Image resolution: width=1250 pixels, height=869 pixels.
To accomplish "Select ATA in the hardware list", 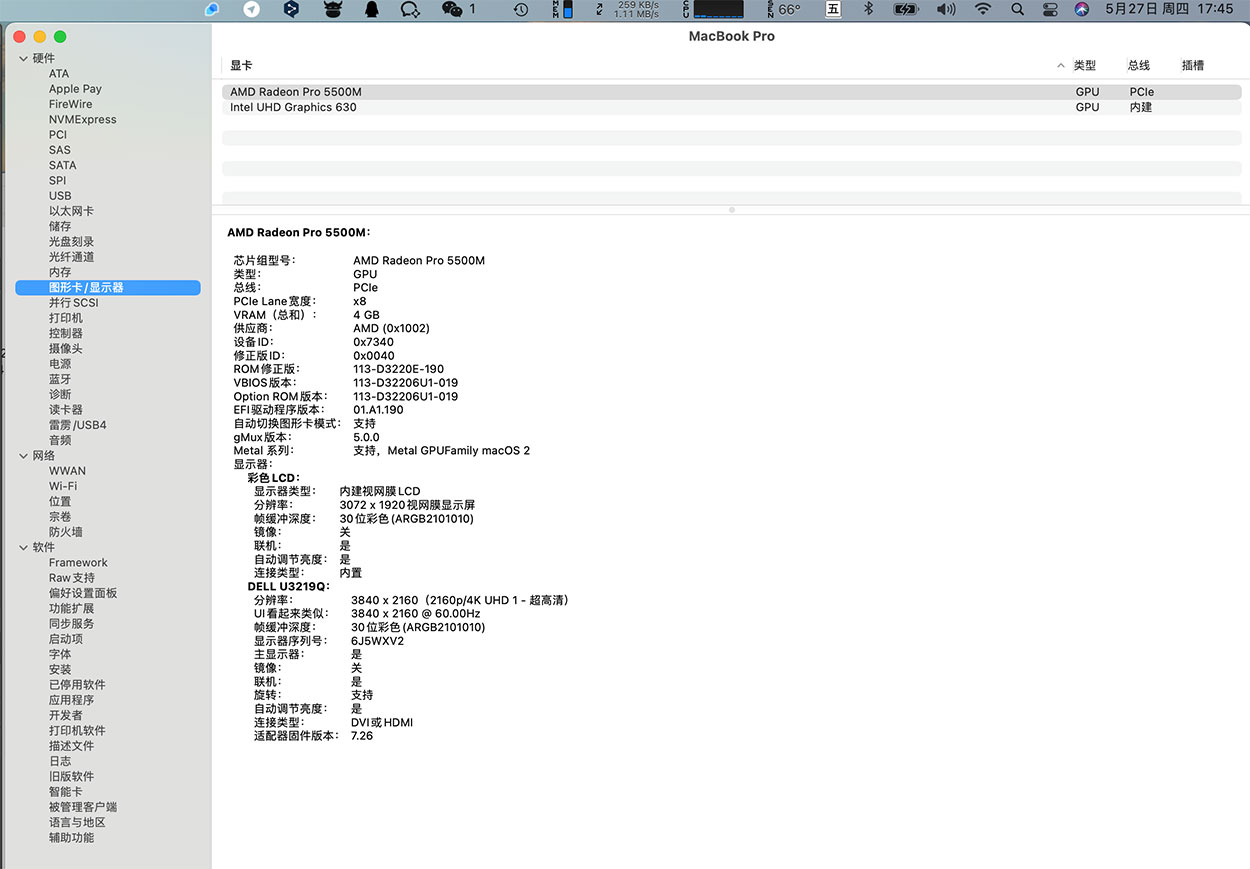I will 59,74.
